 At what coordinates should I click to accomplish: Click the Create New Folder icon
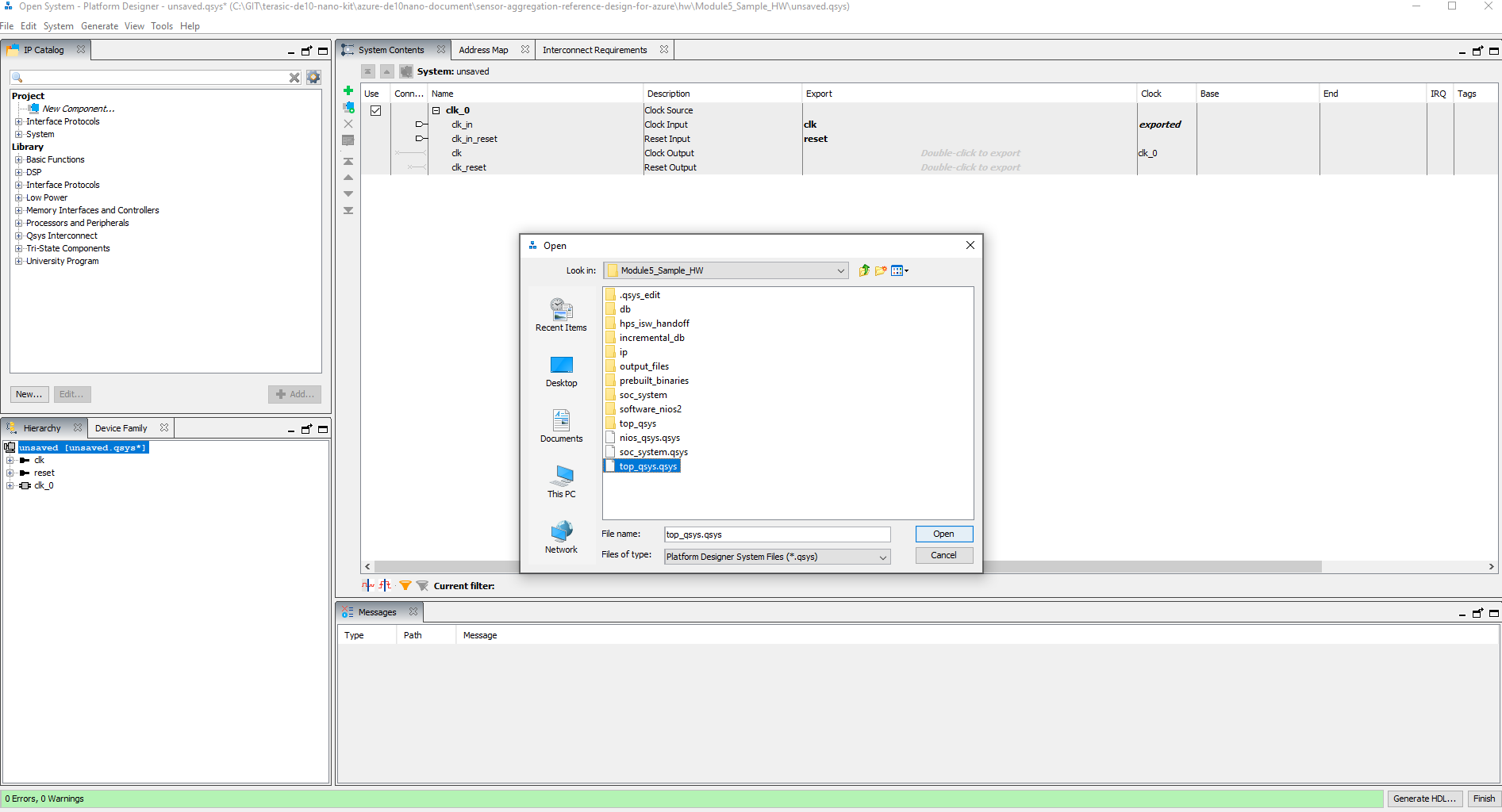point(881,270)
